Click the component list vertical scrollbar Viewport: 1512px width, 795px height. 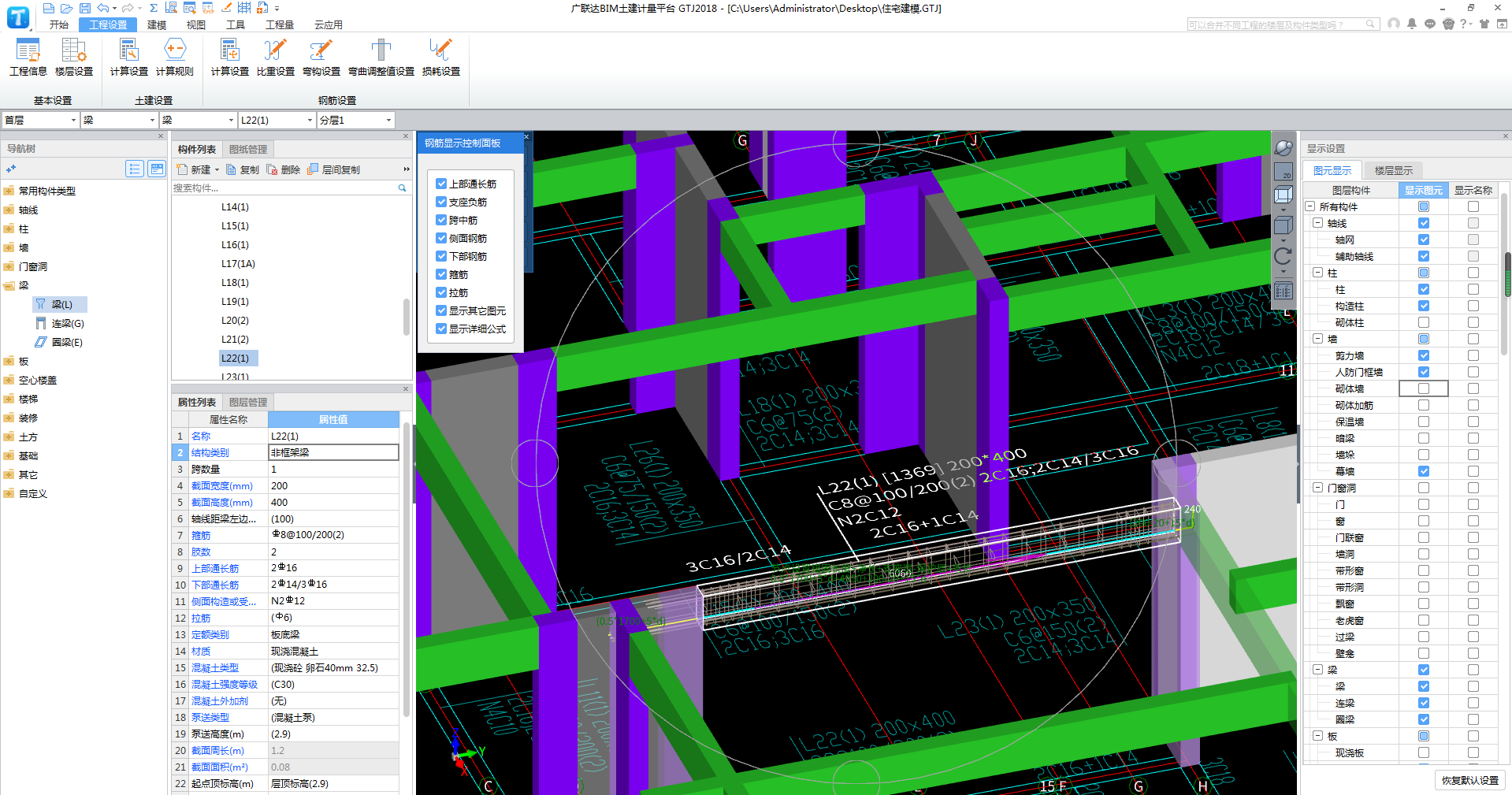tap(407, 317)
